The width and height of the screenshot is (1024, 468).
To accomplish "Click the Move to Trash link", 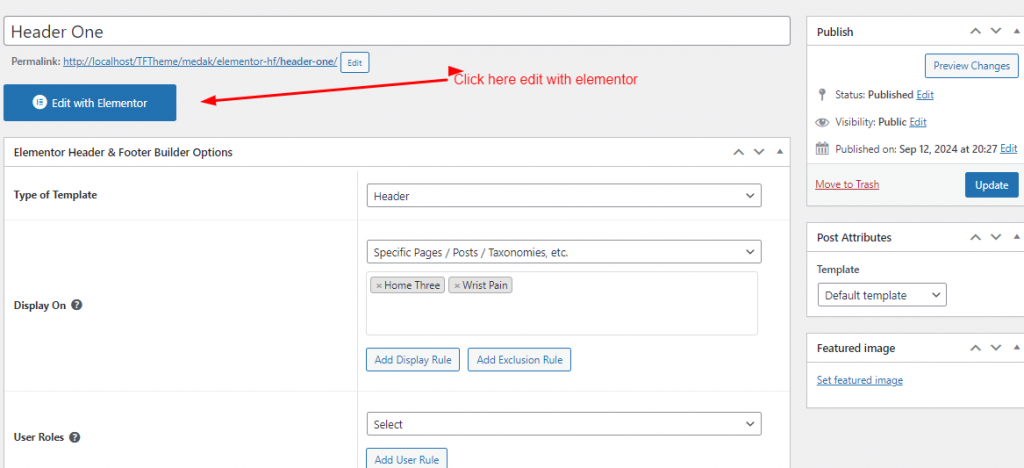I will point(847,185).
